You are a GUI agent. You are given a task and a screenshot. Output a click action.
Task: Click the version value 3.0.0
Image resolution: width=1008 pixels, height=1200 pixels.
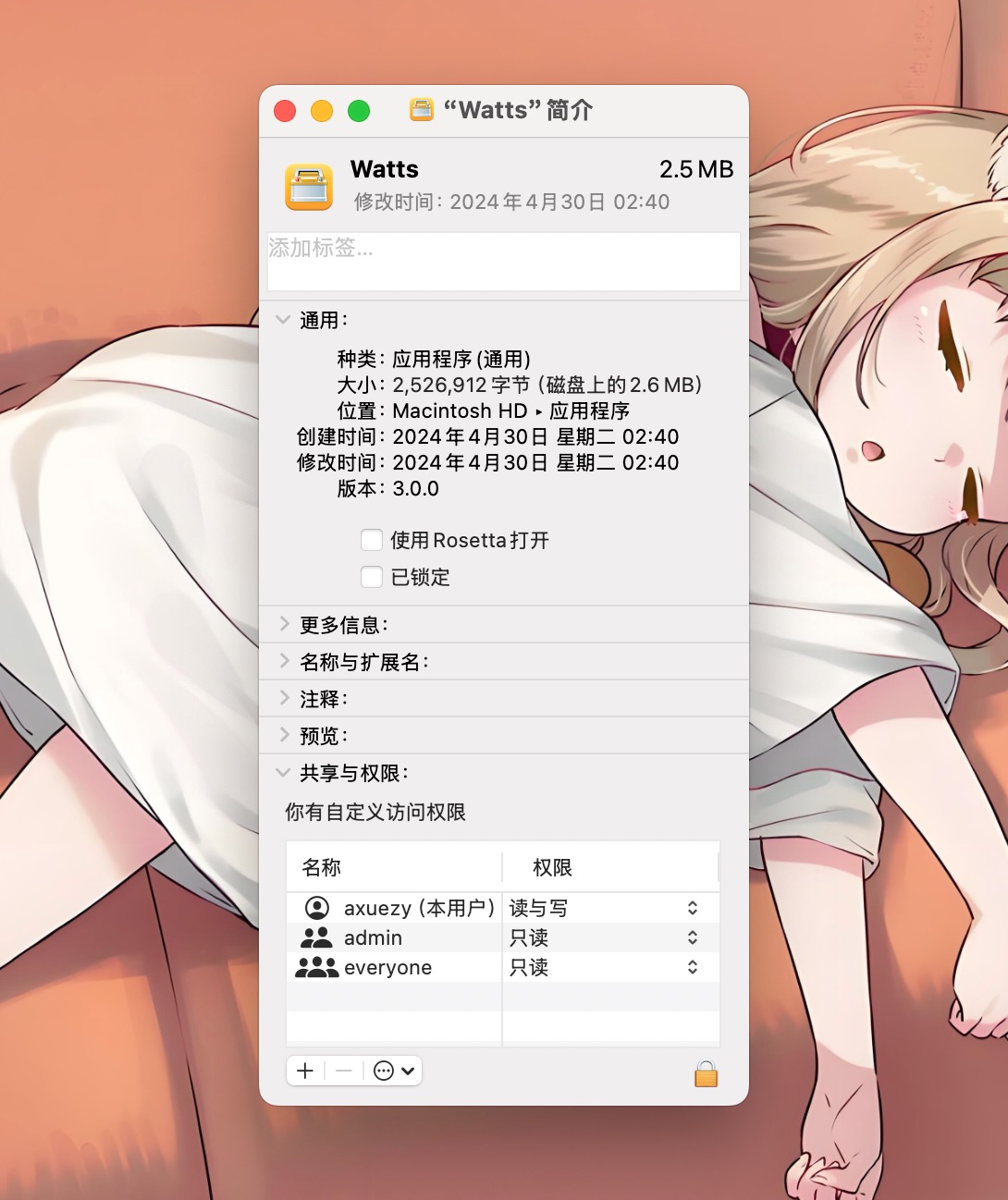pyautogui.click(x=415, y=488)
